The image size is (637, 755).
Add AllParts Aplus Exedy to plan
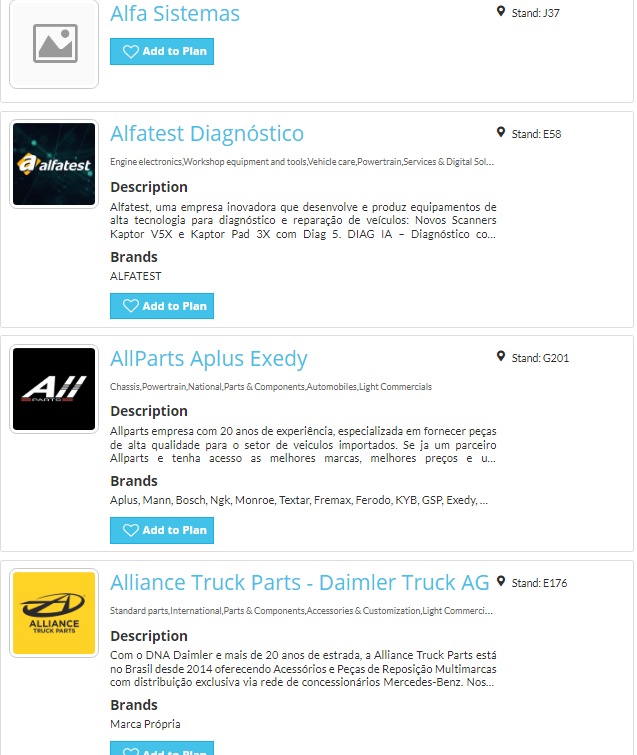pyautogui.click(x=162, y=530)
